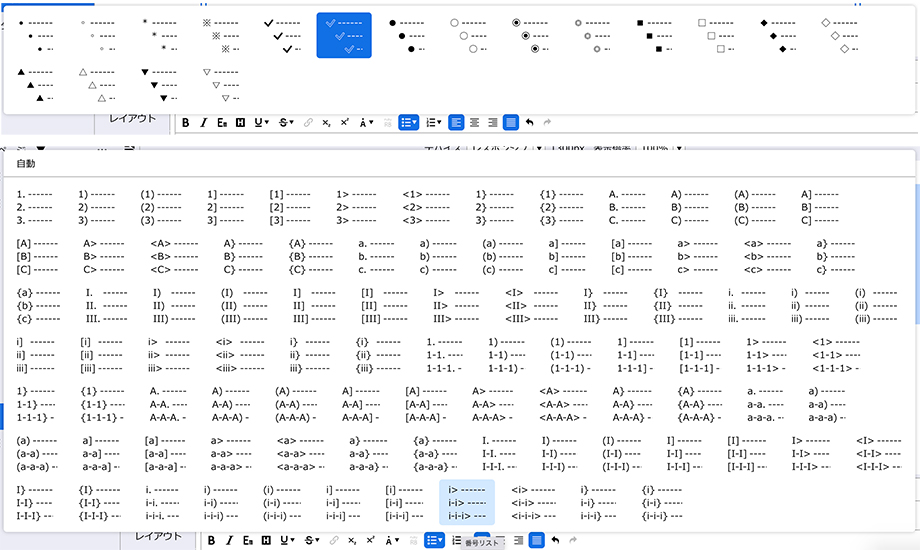Open bullet list dropdown in upper toolbar
Screen dimensions: 920x550
408,122
